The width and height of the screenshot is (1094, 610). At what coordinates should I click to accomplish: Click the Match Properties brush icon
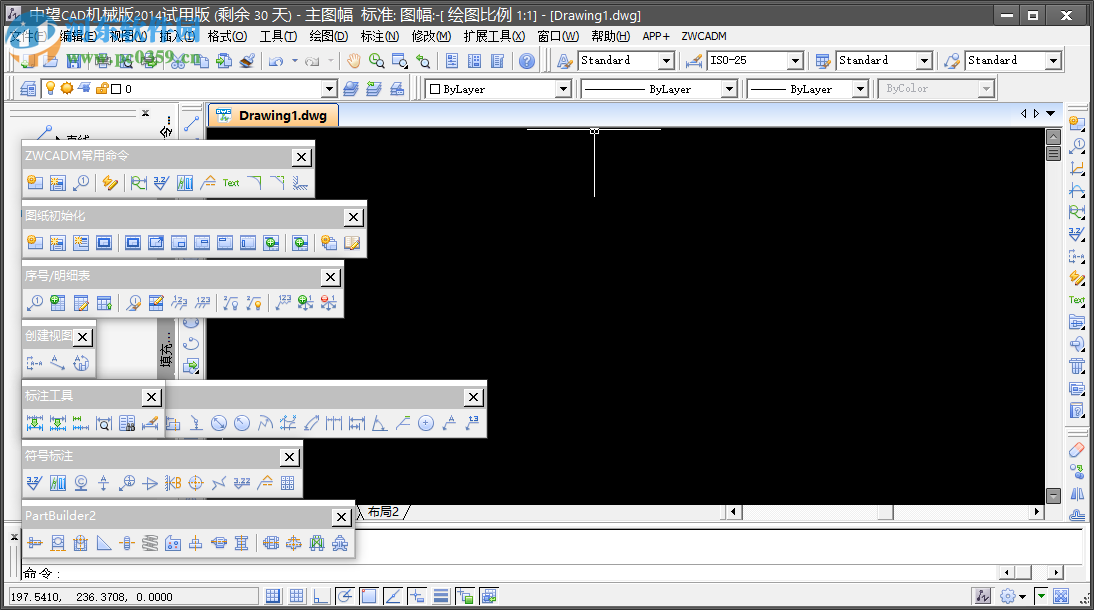[247, 61]
